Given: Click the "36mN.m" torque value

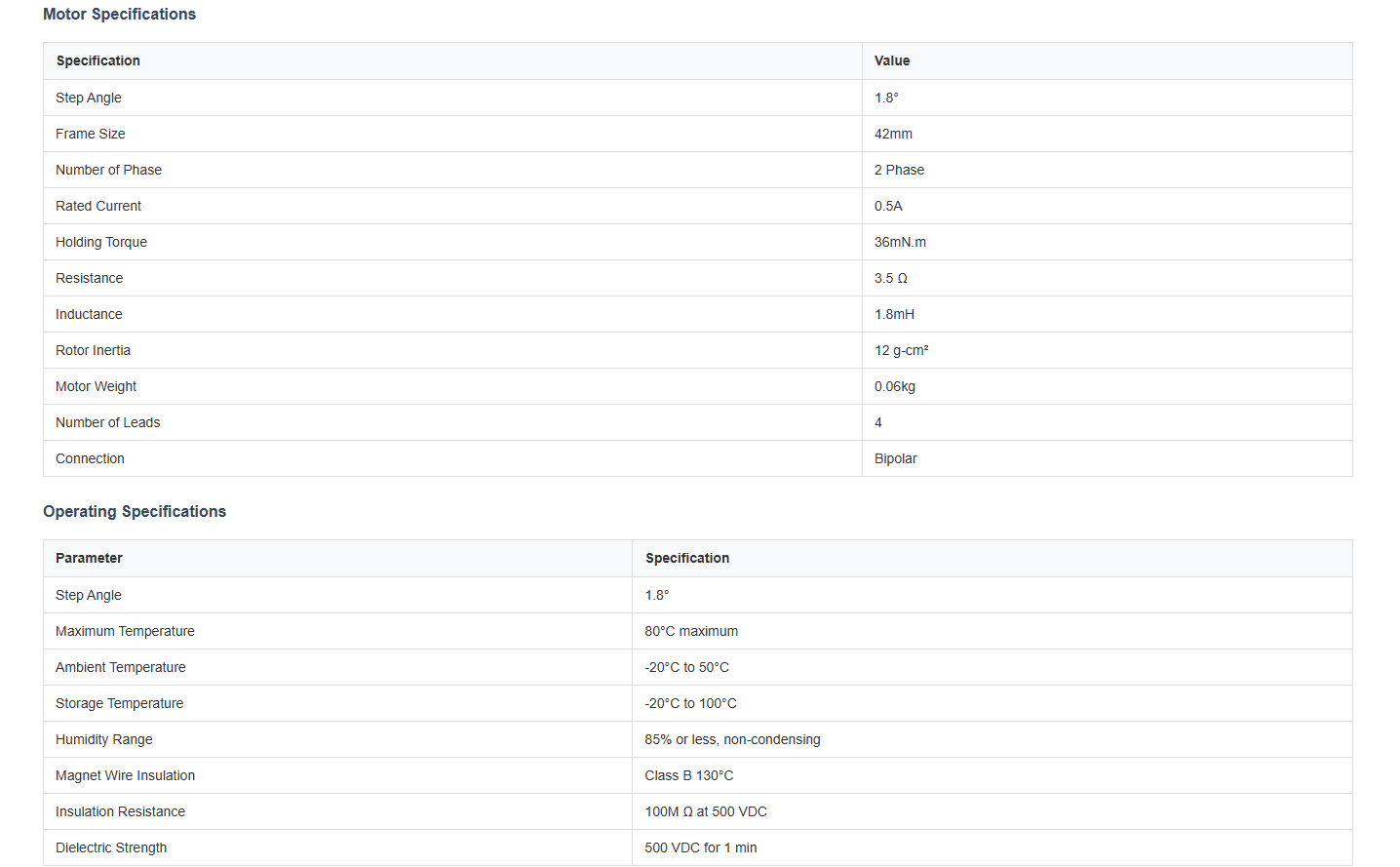Looking at the screenshot, I should [x=900, y=242].
